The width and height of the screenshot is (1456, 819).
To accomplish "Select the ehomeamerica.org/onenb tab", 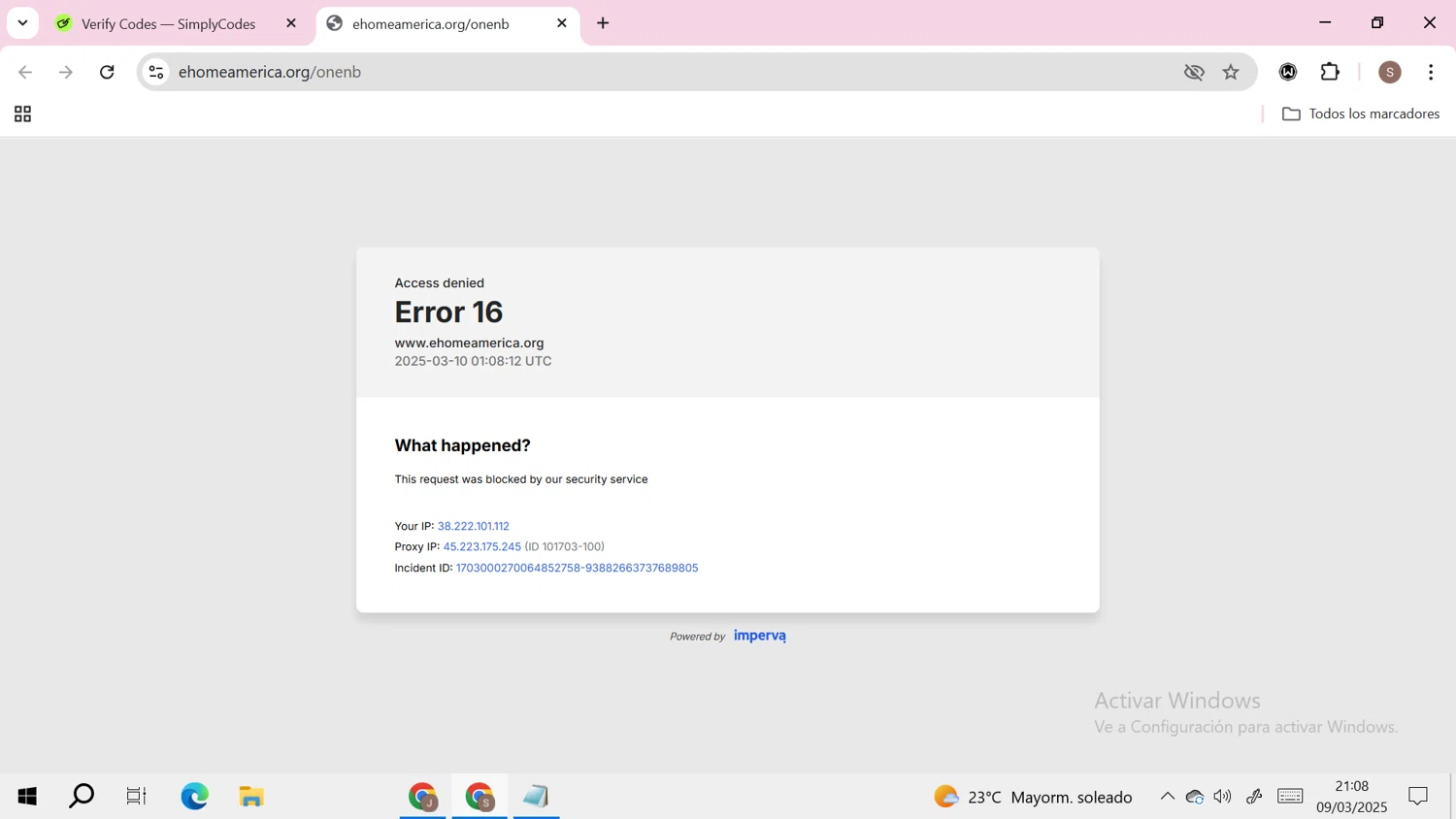I will pos(430,23).
